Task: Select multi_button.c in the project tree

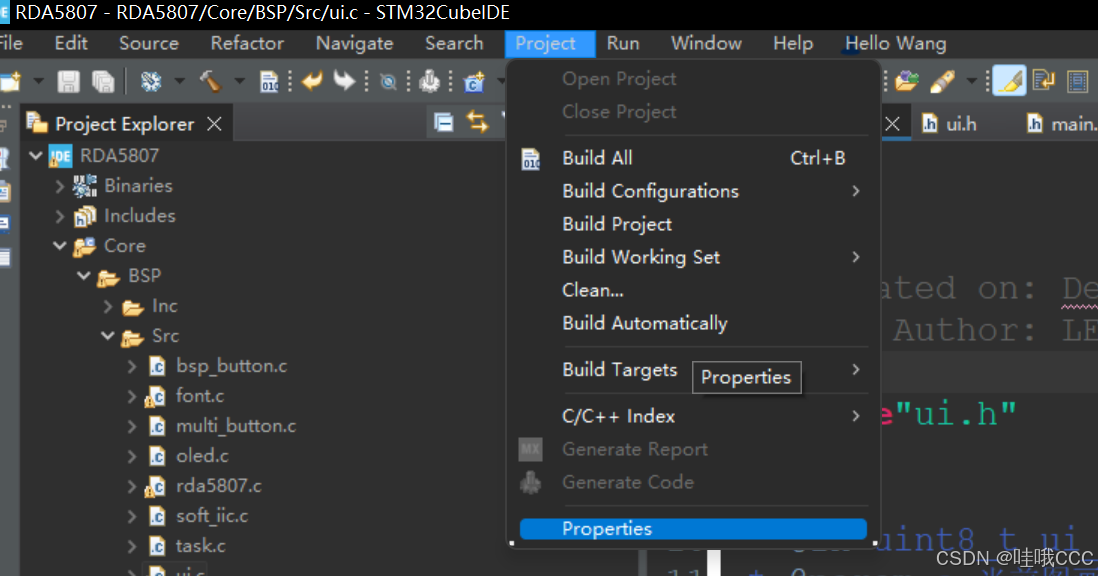Action: tap(236, 426)
